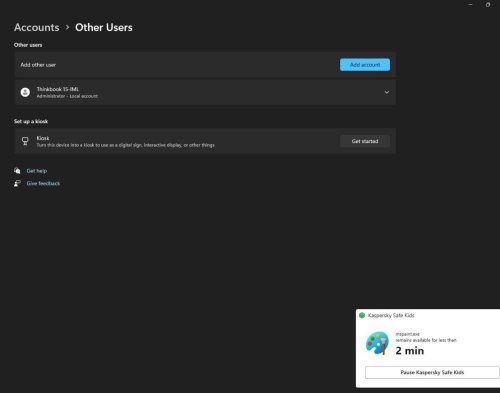
Task: Click the Give feedback icon
Action: [17, 183]
